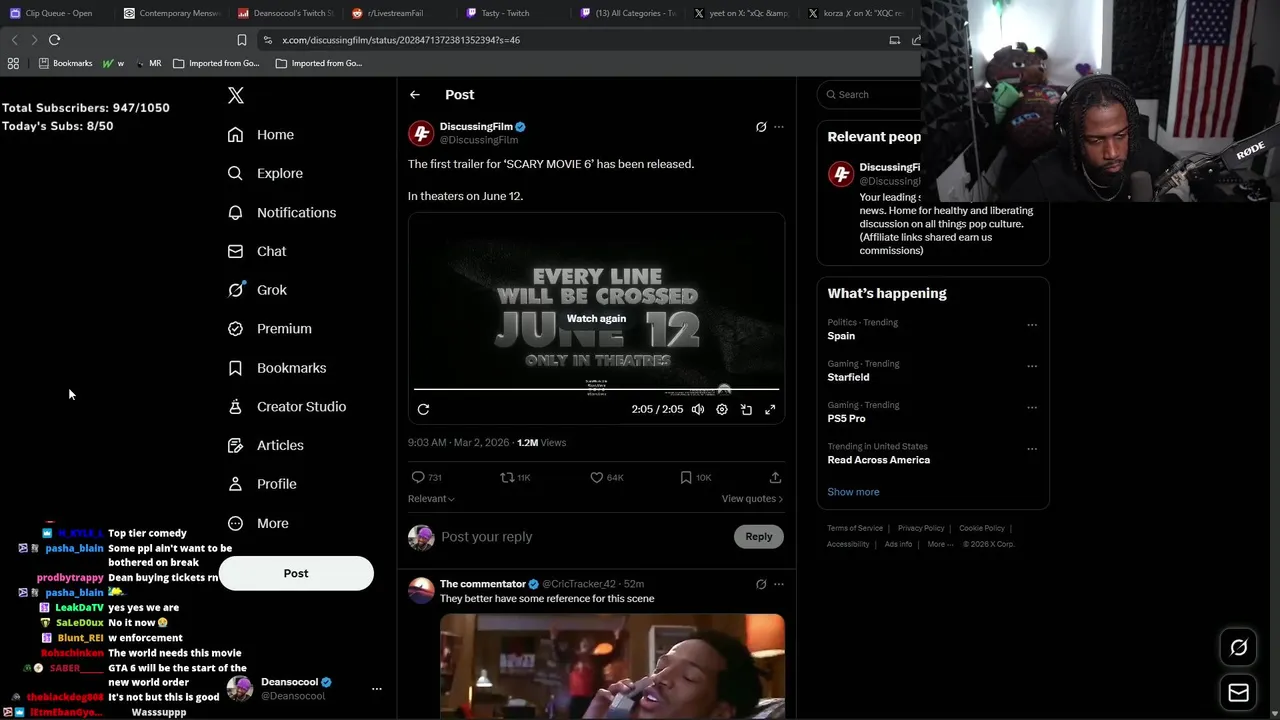Click Grok icon on The commentator reply
The image size is (1280, 720).
[761, 584]
